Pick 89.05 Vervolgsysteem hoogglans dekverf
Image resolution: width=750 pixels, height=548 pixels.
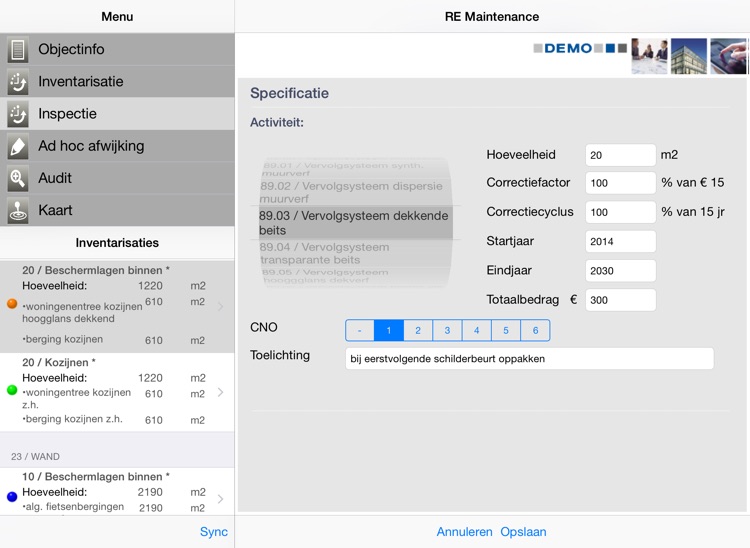[x=325, y=276]
